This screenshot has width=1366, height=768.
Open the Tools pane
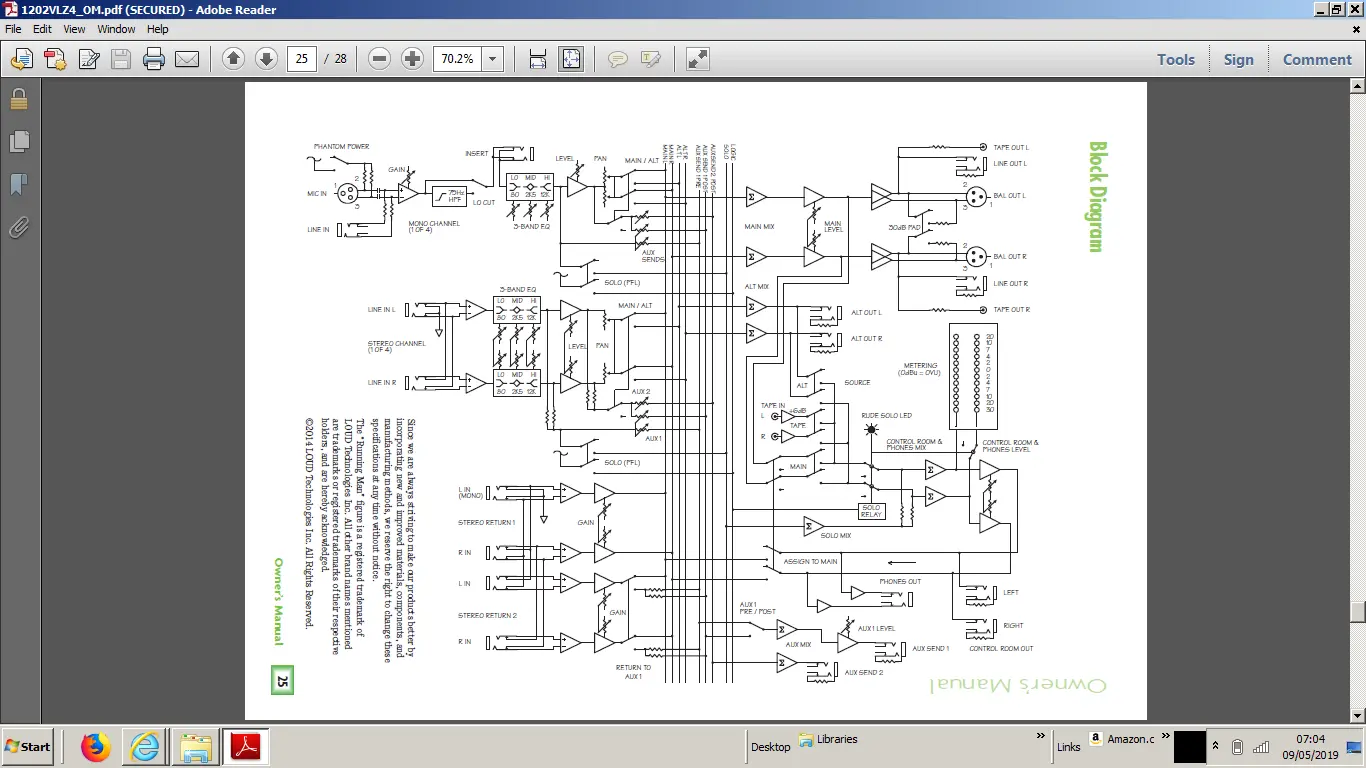coord(1175,59)
